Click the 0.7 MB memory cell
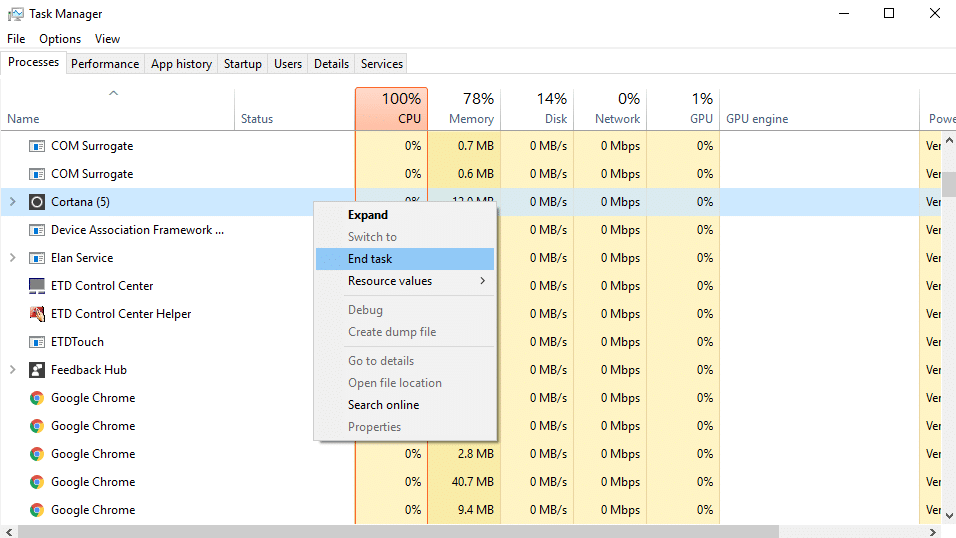Image resolution: width=956 pixels, height=538 pixels. tap(465, 146)
